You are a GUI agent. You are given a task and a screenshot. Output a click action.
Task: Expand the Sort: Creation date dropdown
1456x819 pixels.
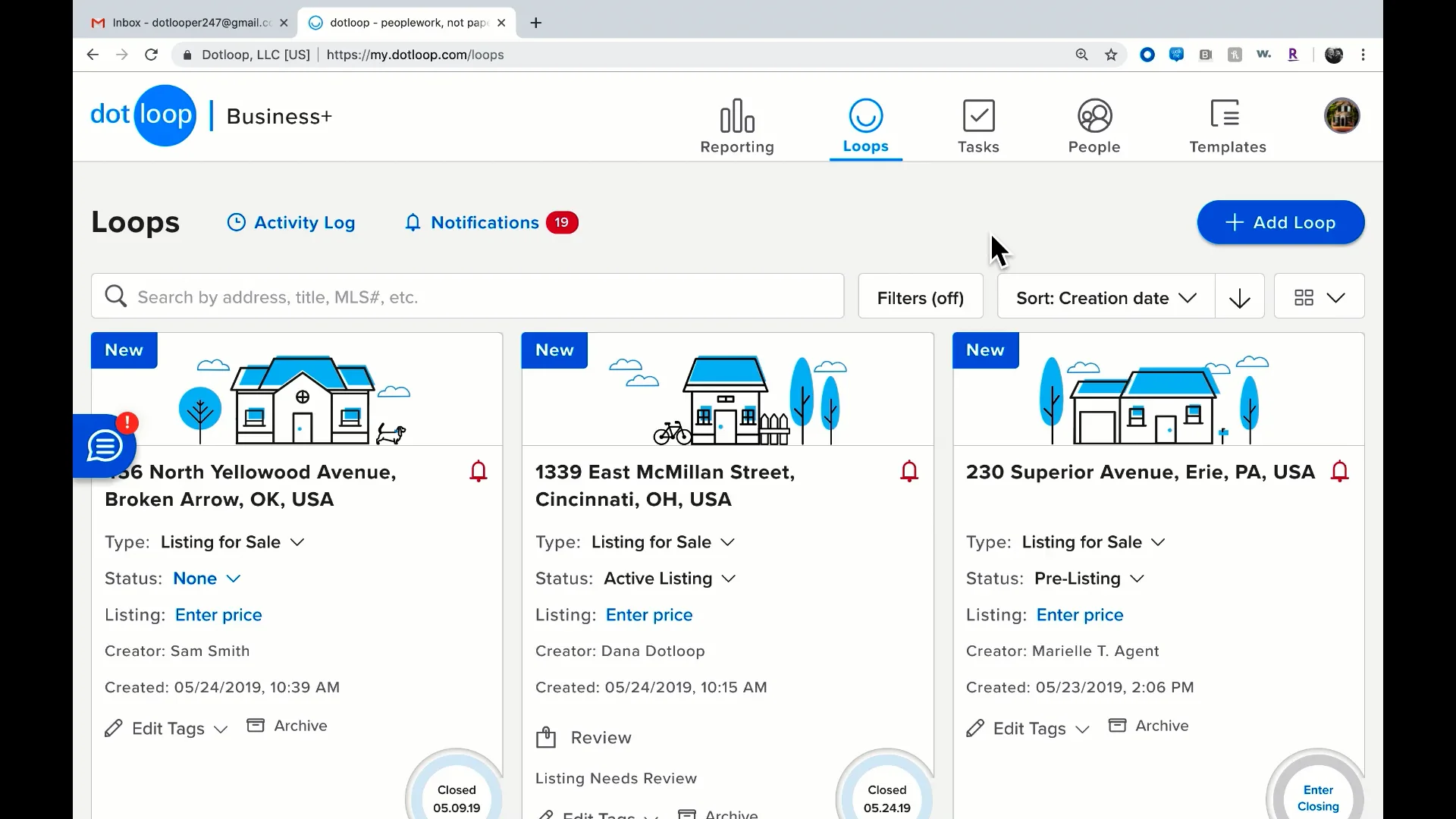coord(1106,298)
